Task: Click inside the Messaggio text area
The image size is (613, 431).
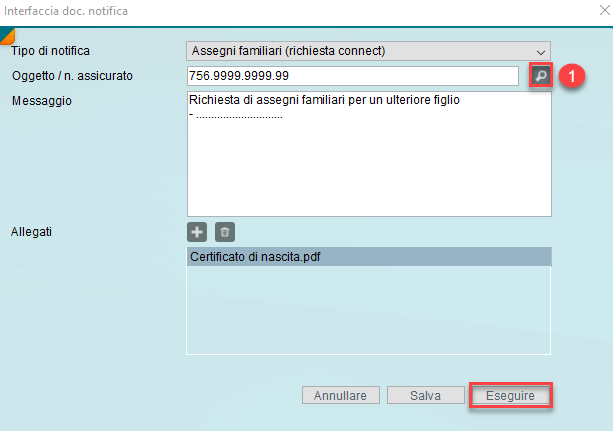Action: point(369,154)
